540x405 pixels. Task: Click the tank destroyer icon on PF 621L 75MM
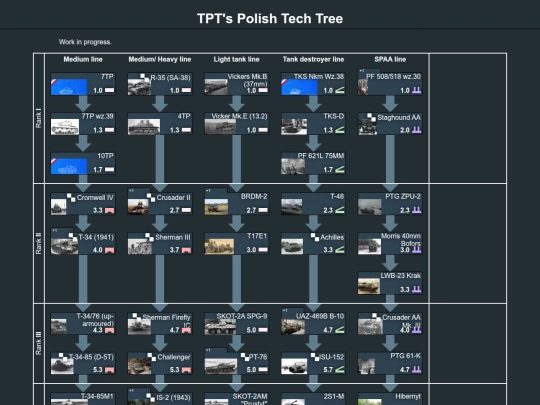[x=340, y=169]
